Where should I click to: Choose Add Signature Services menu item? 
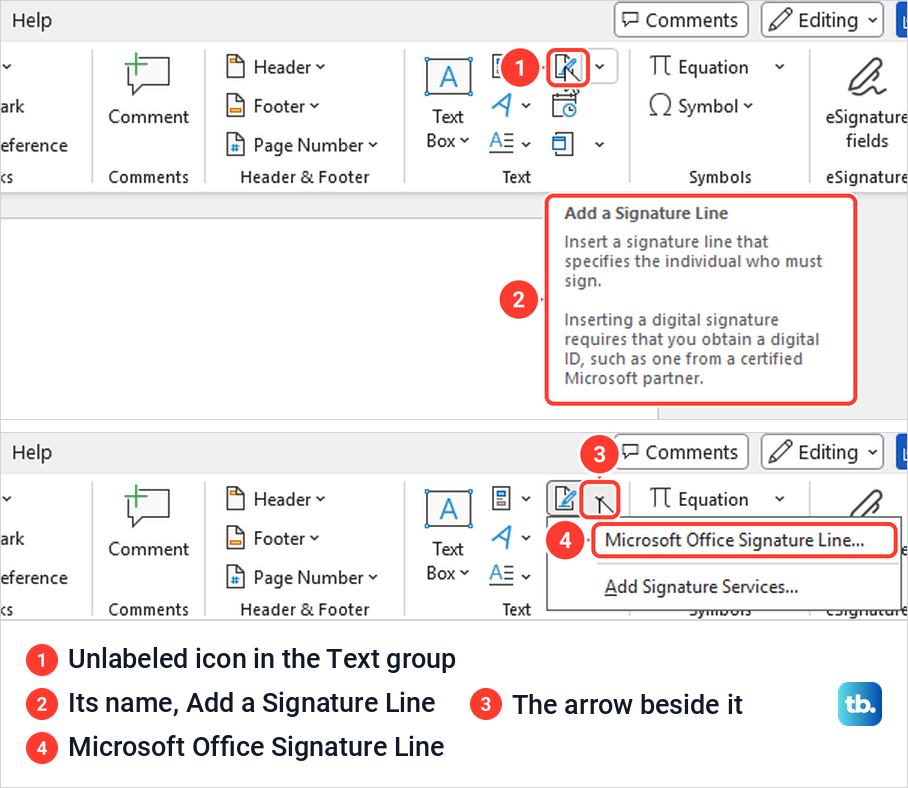[x=701, y=587]
